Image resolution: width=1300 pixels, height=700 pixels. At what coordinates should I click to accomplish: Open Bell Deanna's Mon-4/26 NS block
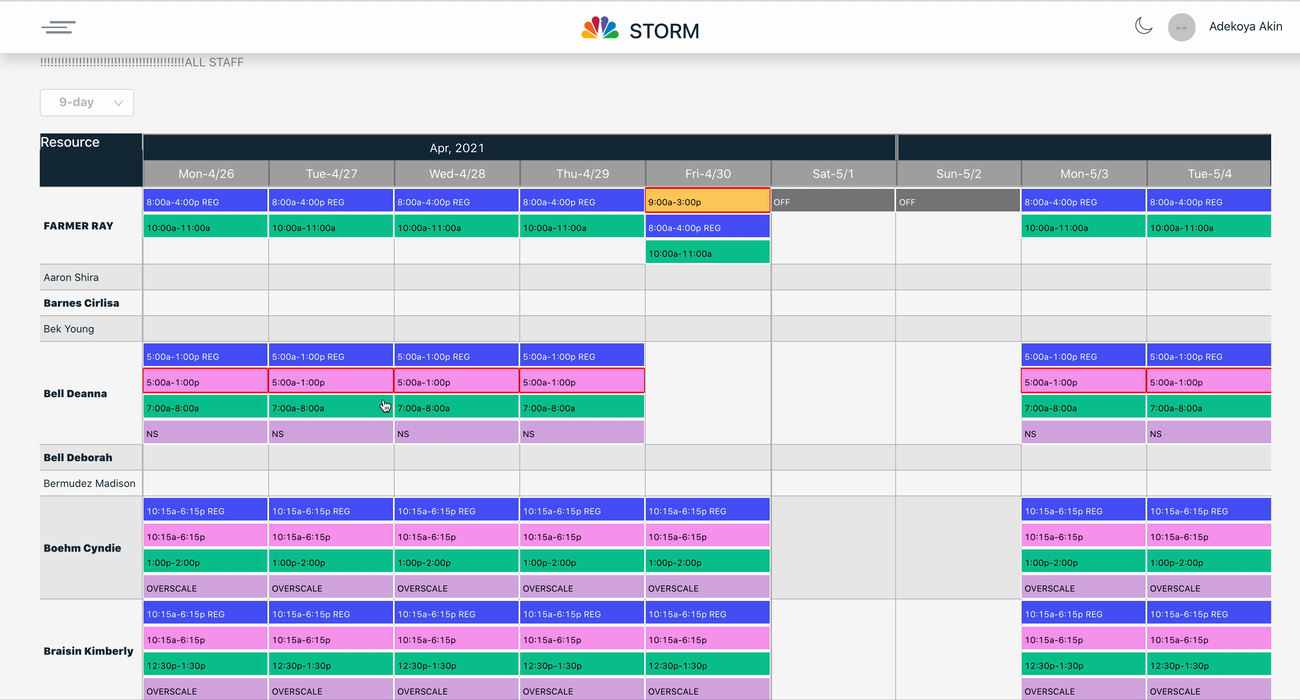[x=206, y=433]
